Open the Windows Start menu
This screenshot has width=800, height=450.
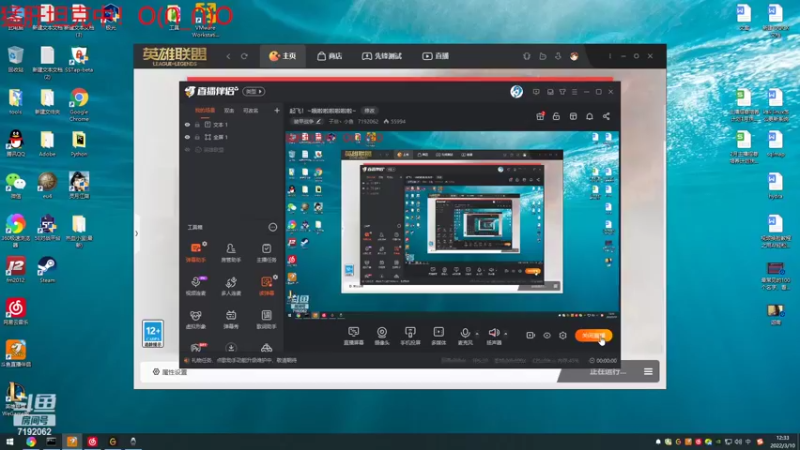[x=10, y=442]
